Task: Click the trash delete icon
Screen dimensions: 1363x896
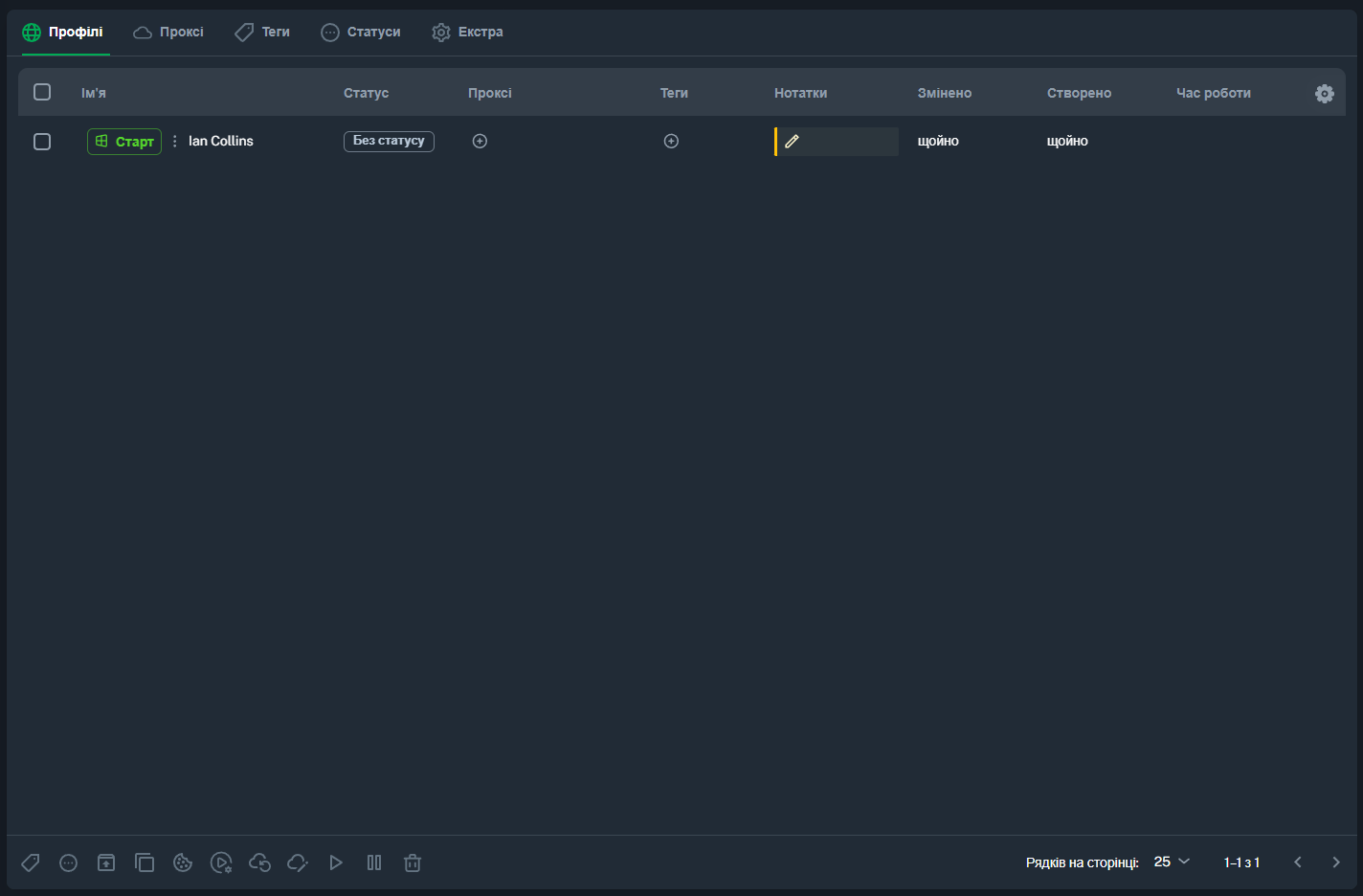Action: coord(413,862)
